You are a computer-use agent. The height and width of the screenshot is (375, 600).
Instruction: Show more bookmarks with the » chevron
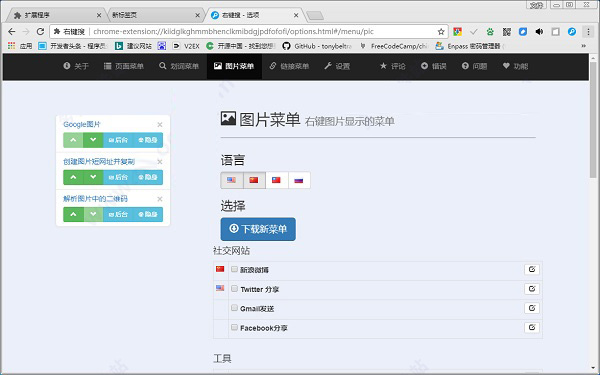point(583,46)
